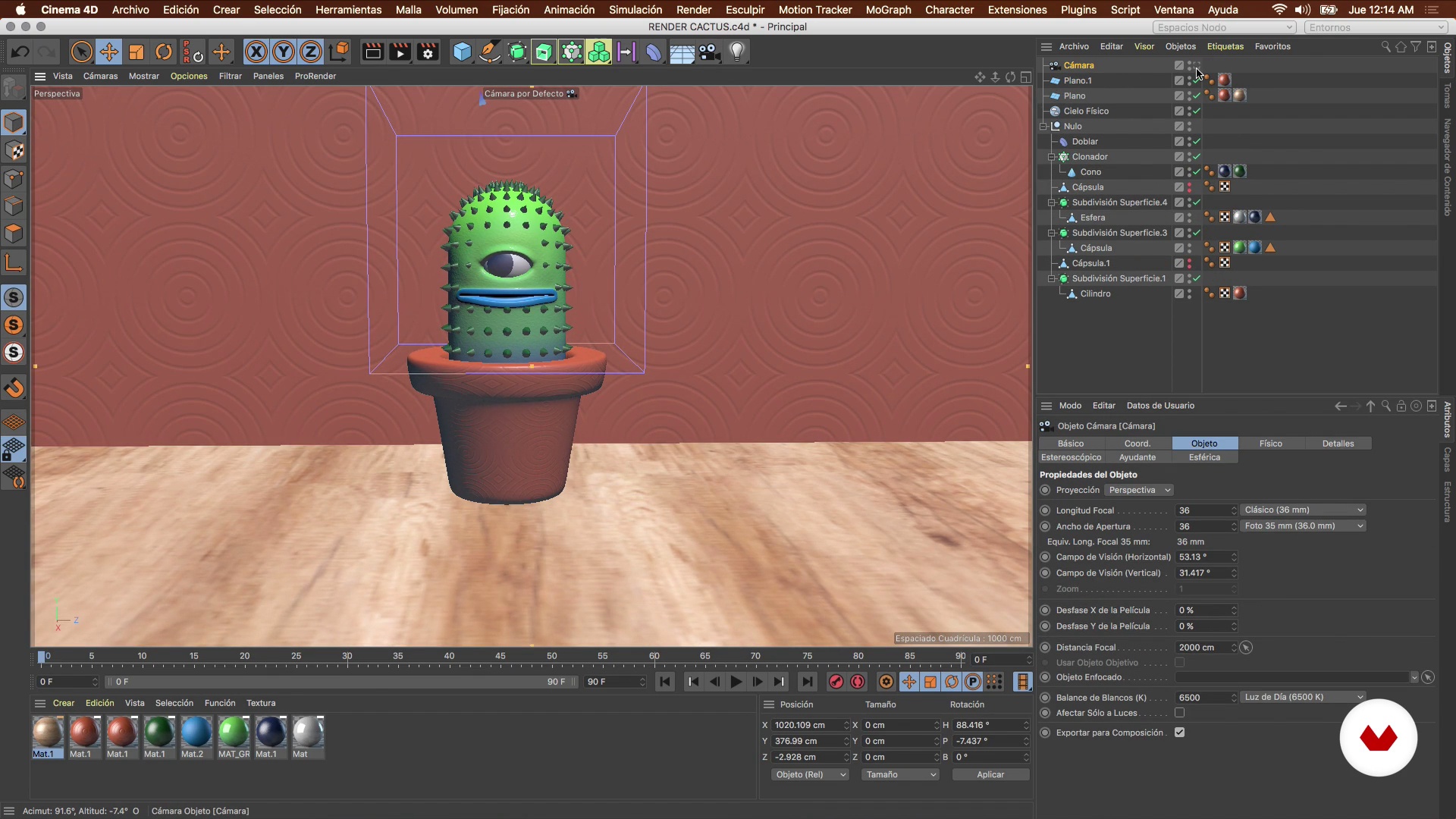Add a Floor environment object

tap(681, 52)
